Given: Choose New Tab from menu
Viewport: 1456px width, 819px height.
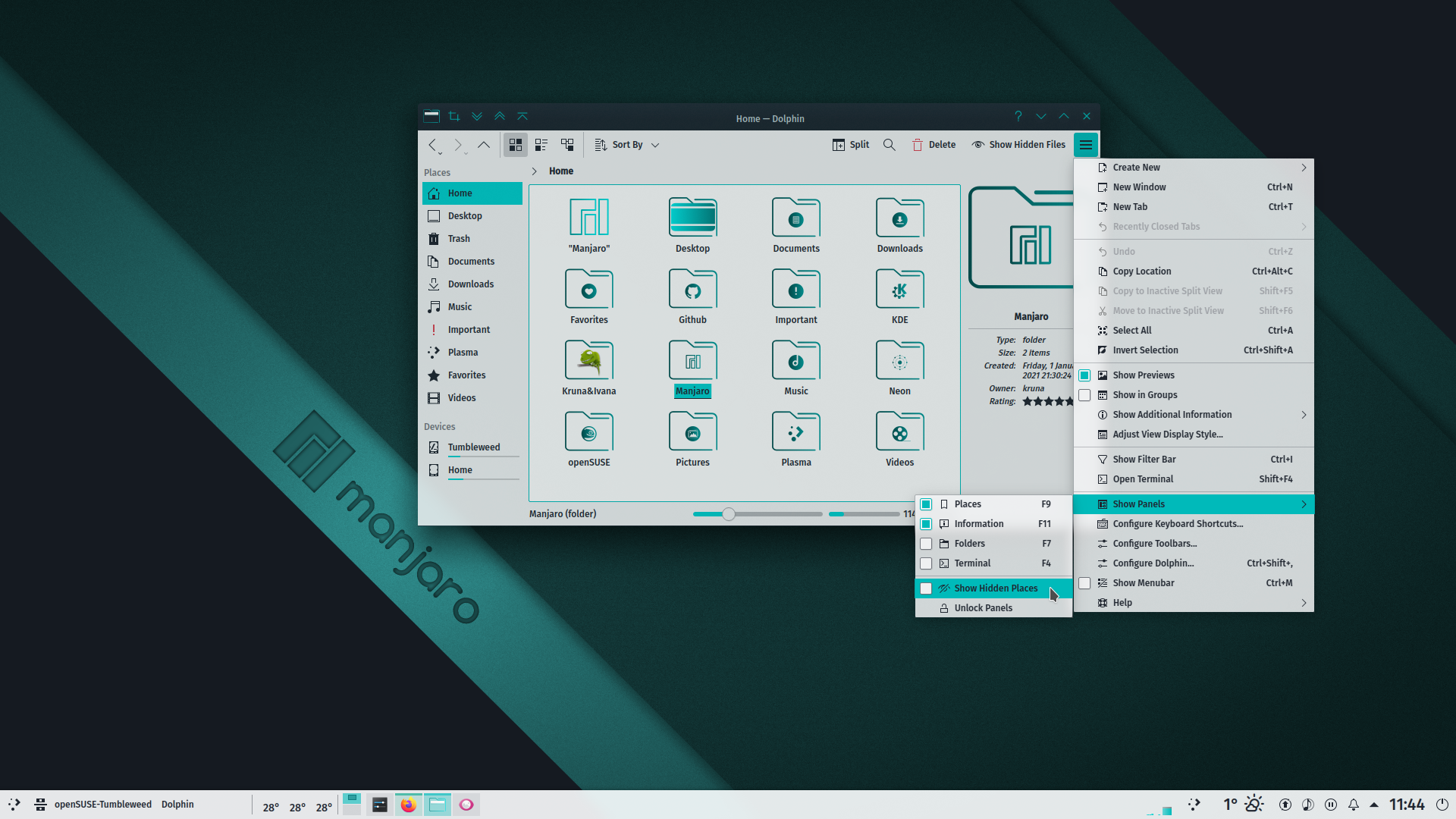Looking at the screenshot, I should 1194,207.
